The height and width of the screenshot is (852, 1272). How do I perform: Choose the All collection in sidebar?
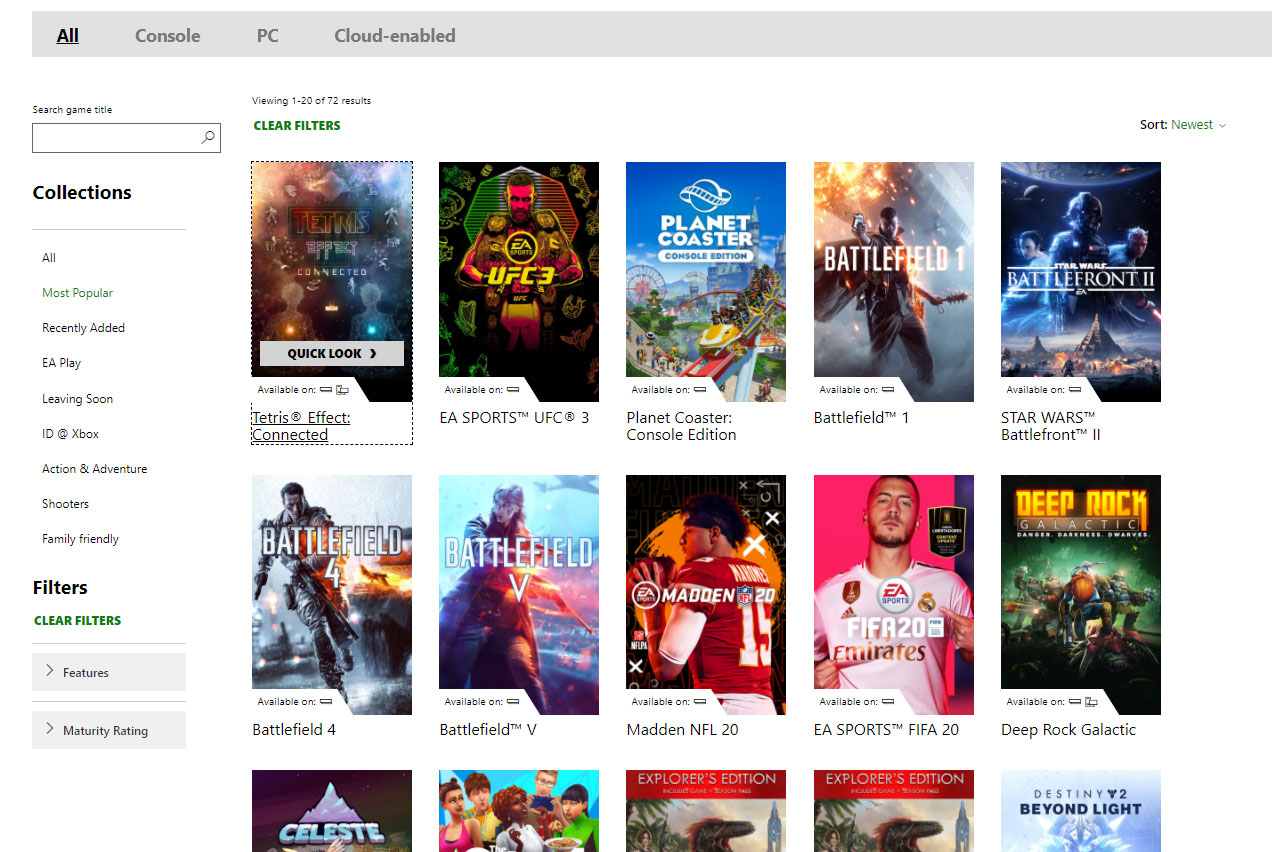49,258
